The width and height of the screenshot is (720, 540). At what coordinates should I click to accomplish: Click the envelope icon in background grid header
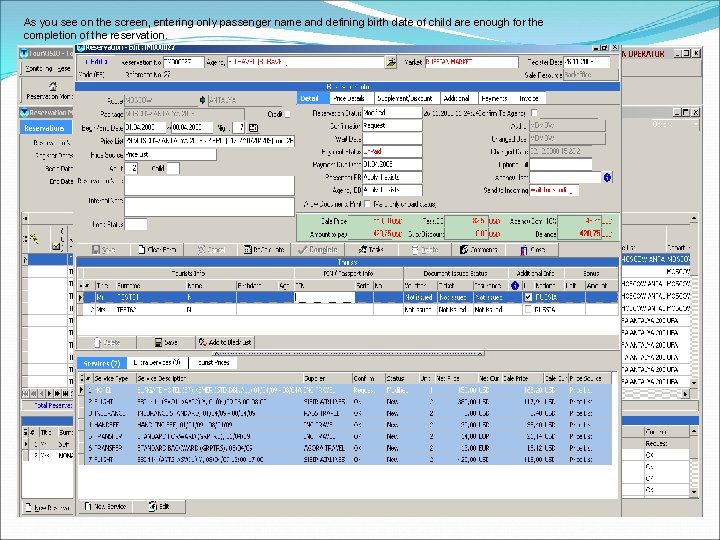56,247
